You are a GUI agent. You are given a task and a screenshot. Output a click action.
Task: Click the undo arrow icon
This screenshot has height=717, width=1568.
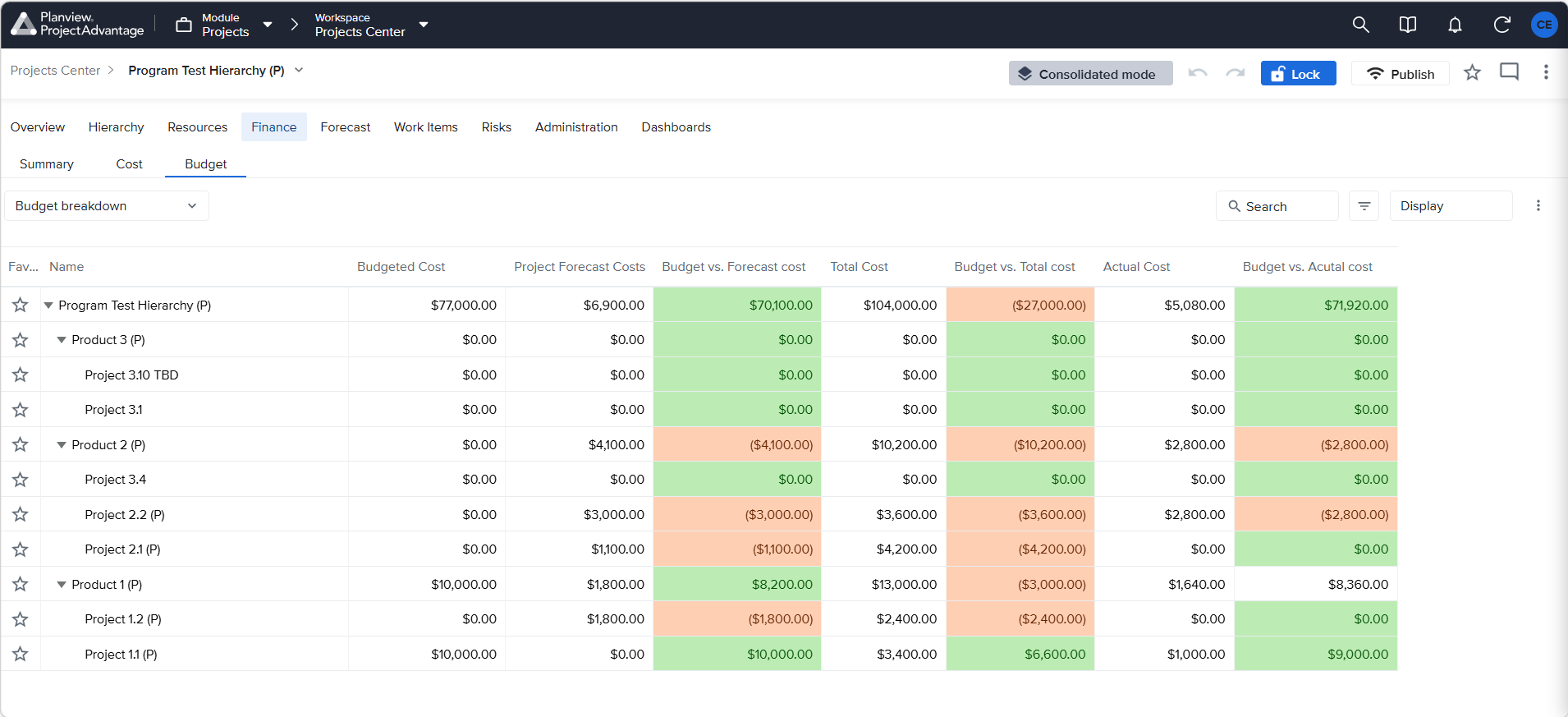coord(1198,73)
